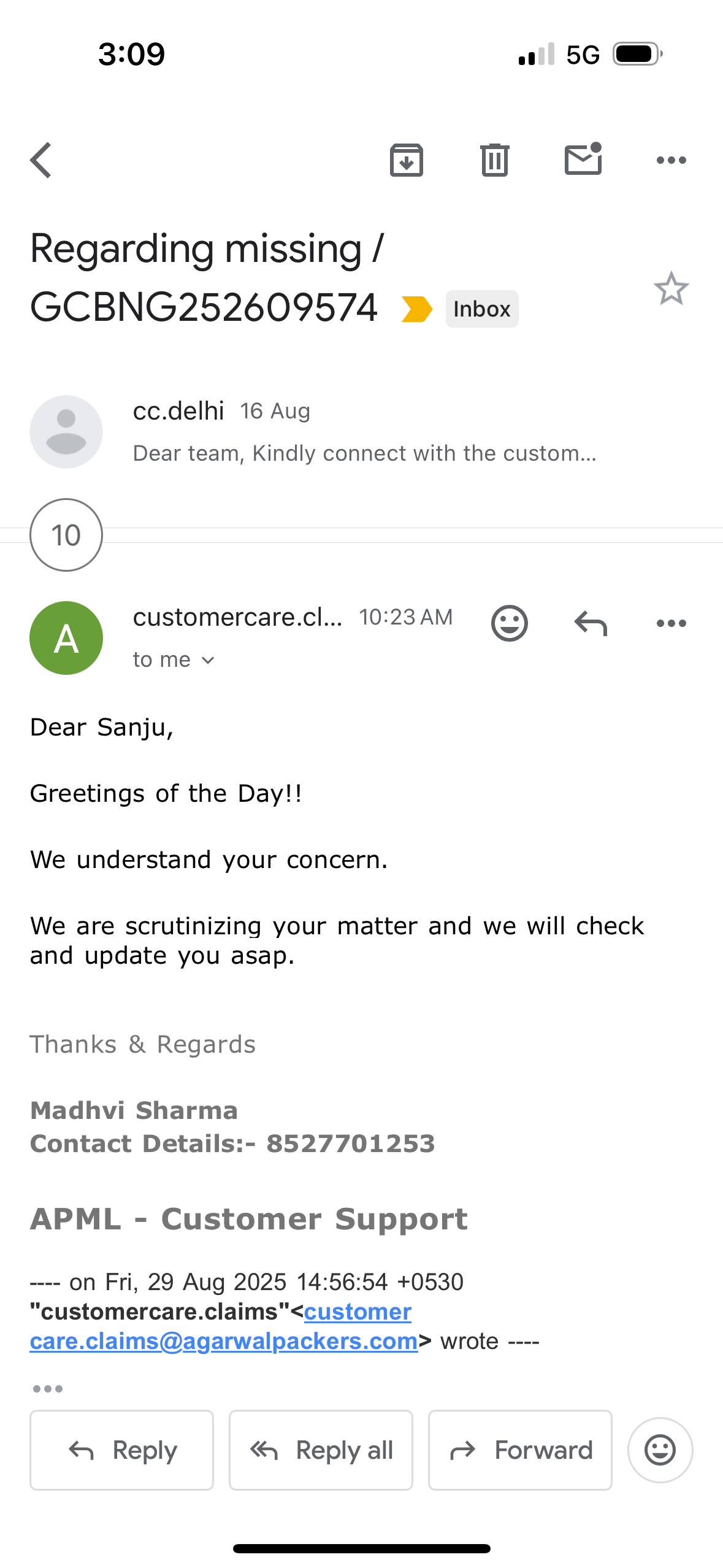This screenshot has height=1568, width=723.
Task: Open message options three-dot menu
Action: tap(671, 623)
